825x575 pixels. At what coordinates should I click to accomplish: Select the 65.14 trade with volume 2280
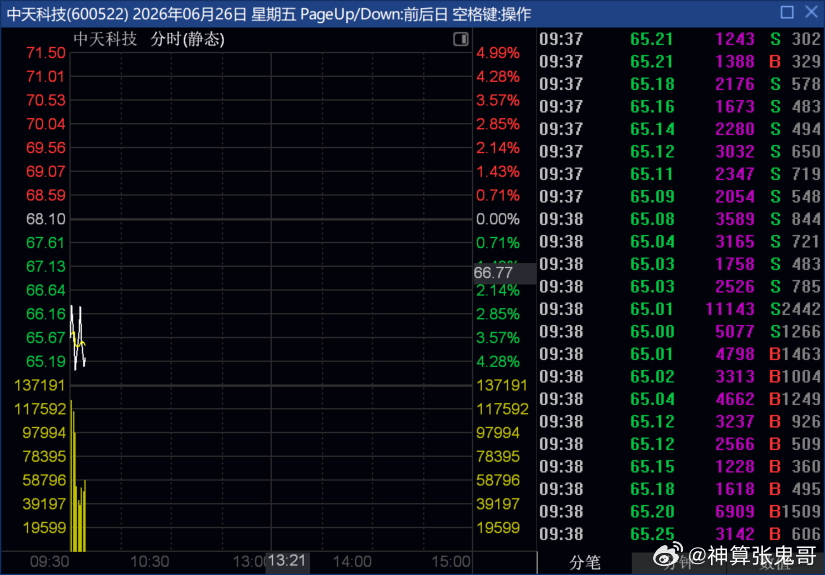680,129
